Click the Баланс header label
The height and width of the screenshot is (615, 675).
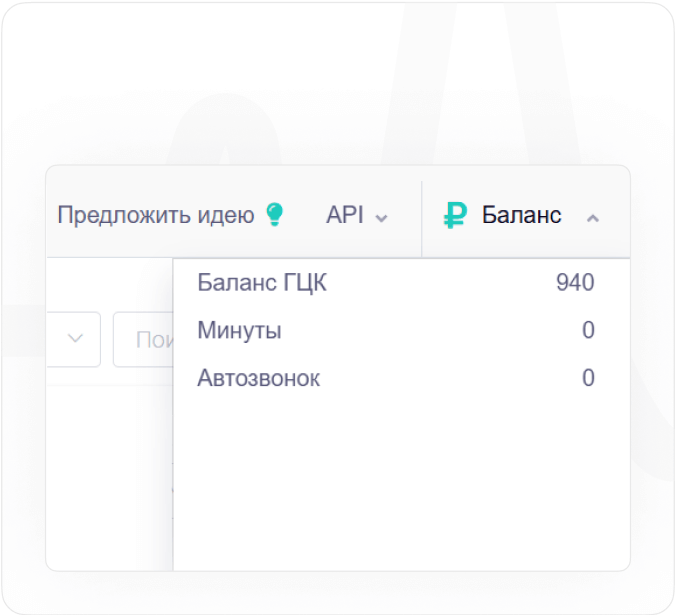[521, 215]
